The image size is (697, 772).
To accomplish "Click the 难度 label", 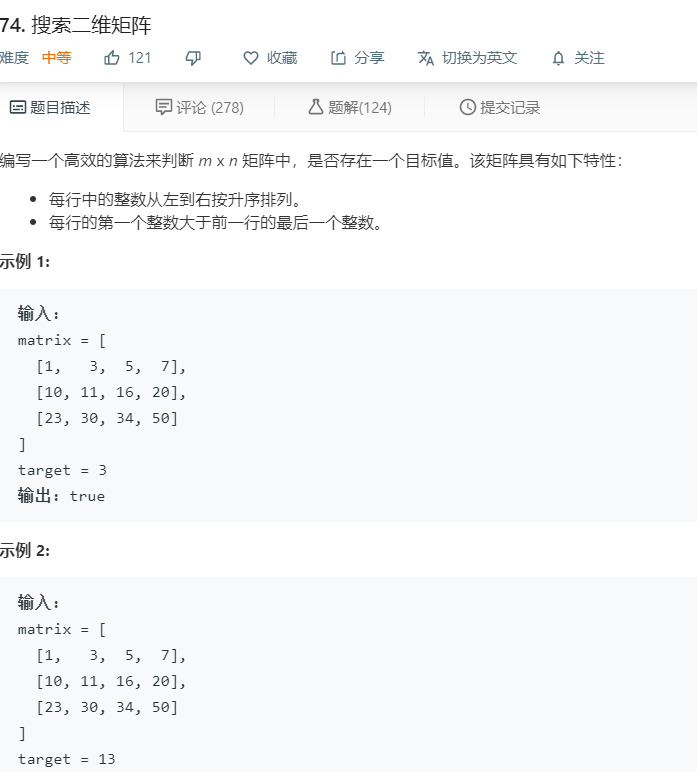I will tap(14, 58).
